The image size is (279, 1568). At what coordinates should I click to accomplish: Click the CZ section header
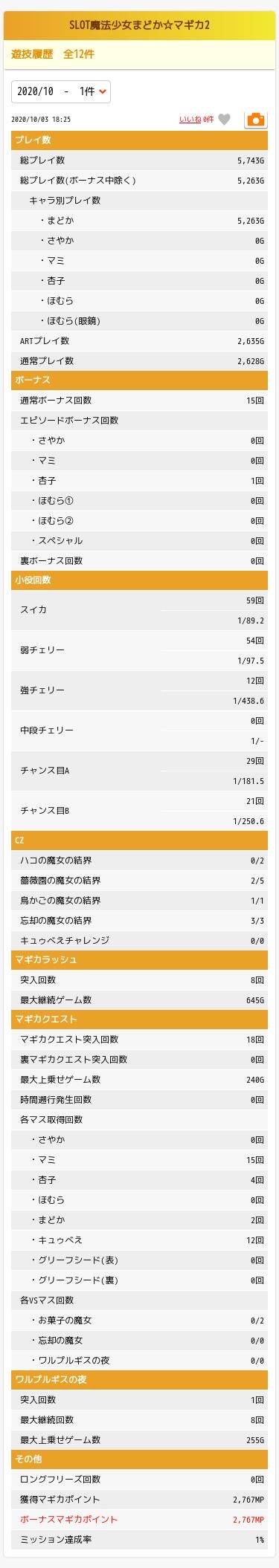139,840
